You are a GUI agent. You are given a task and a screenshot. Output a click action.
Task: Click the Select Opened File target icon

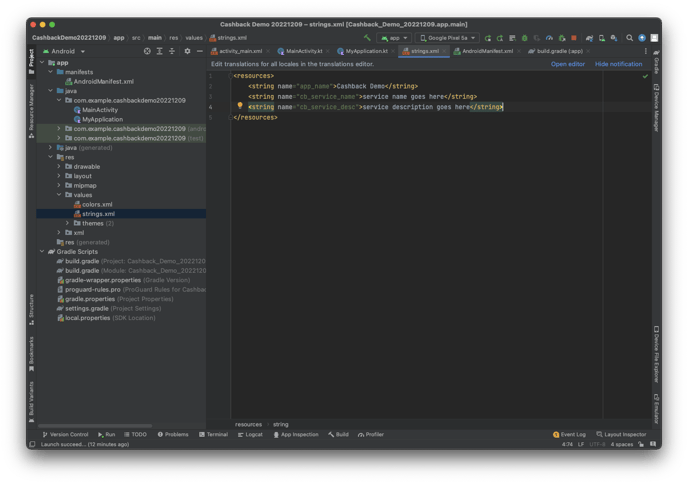(x=148, y=50)
